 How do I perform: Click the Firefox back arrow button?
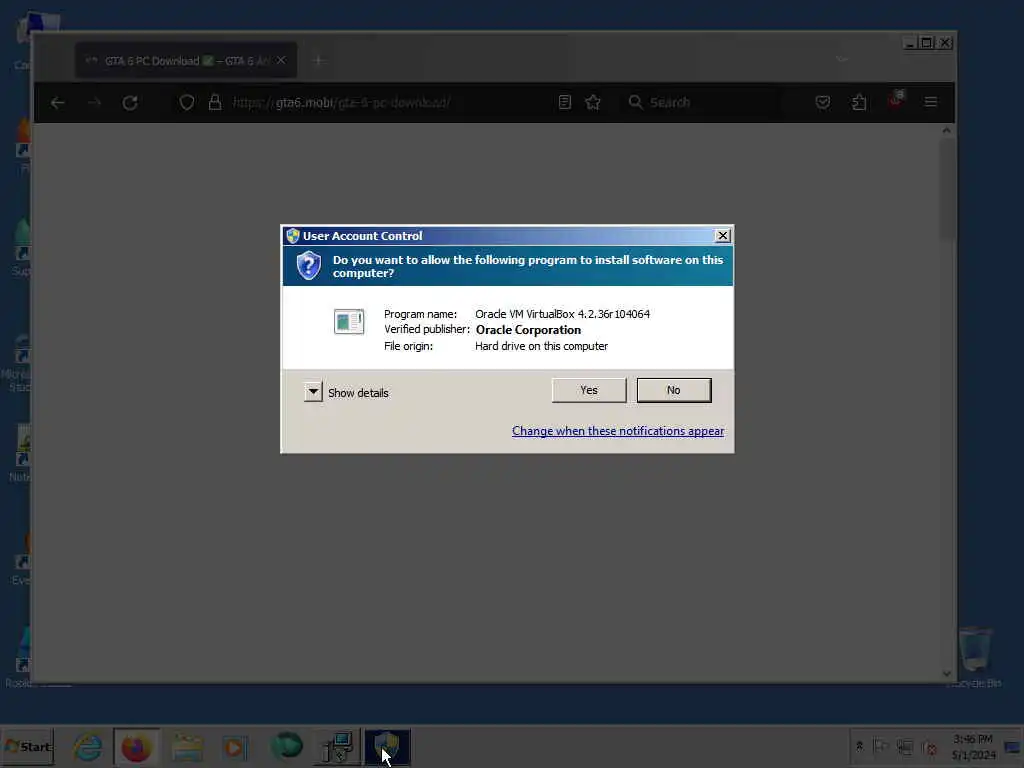(57, 103)
